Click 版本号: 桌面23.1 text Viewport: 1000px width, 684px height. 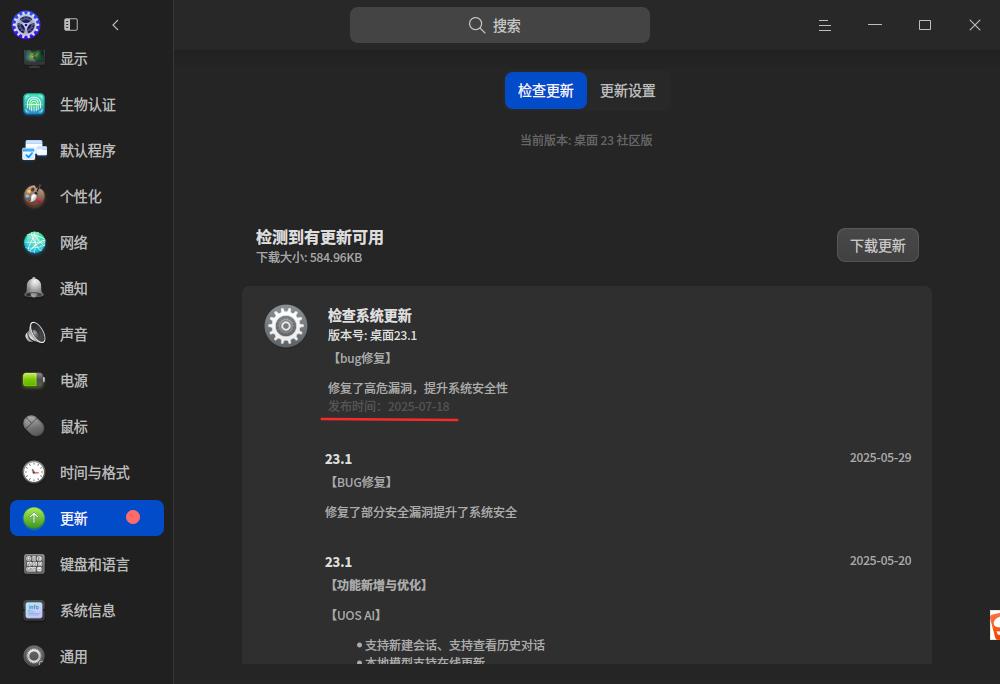click(372, 335)
